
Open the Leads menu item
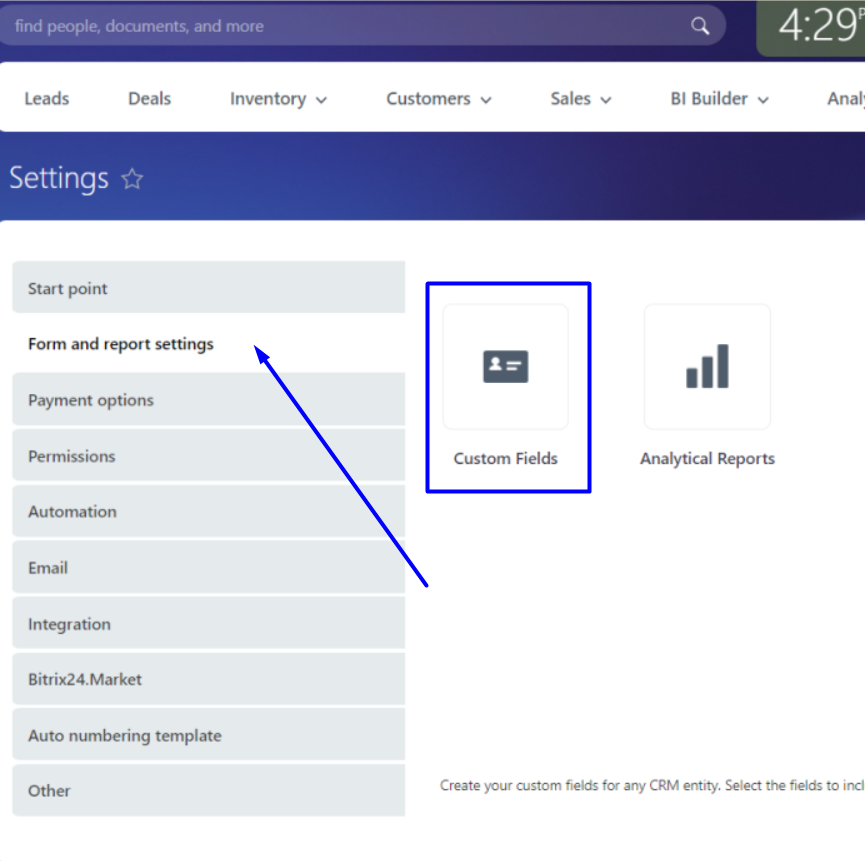47,99
